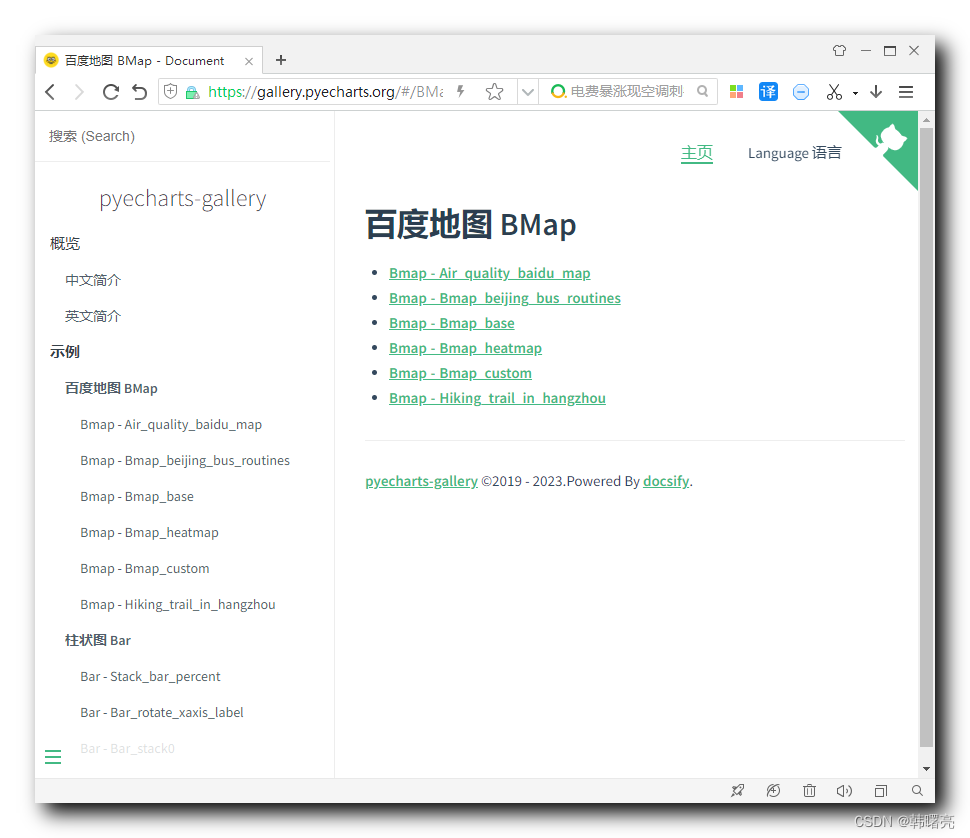Click the 主页 nav link
The width and height of the screenshot is (970, 838).
point(697,153)
